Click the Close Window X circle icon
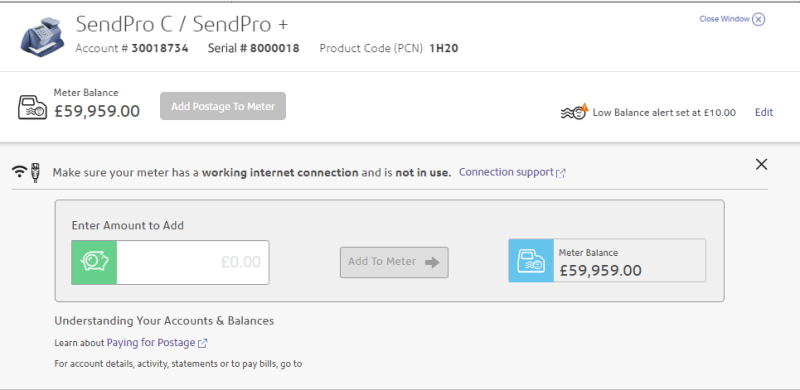This screenshot has width=800, height=390. (759, 19)
